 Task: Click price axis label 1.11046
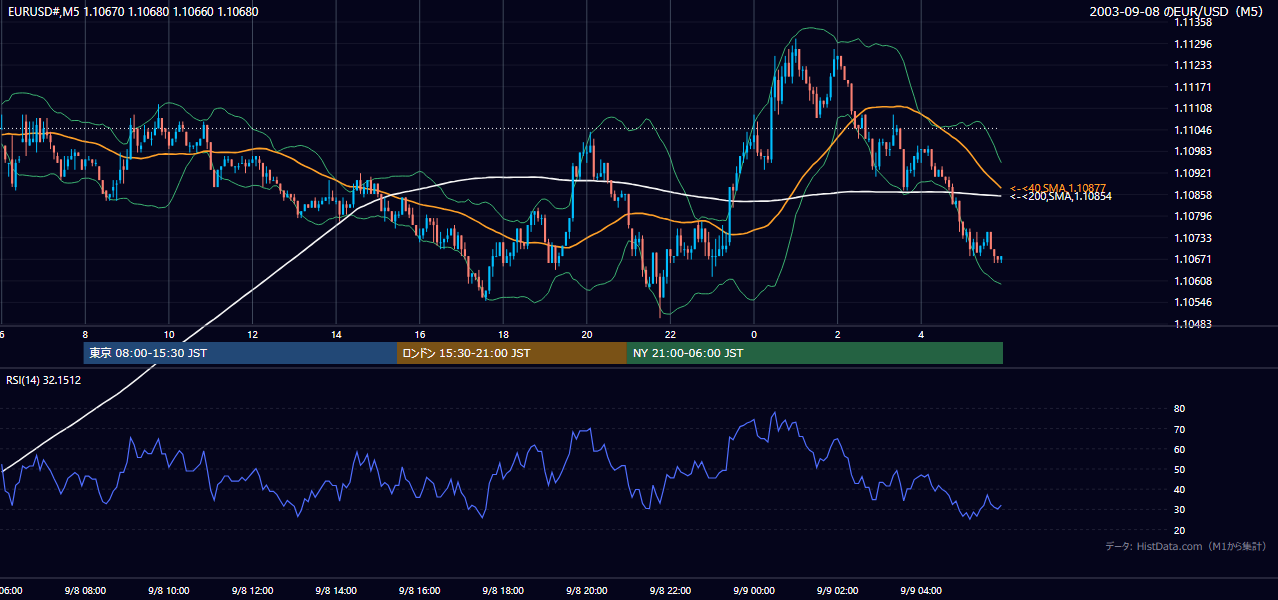[1195, 130]
